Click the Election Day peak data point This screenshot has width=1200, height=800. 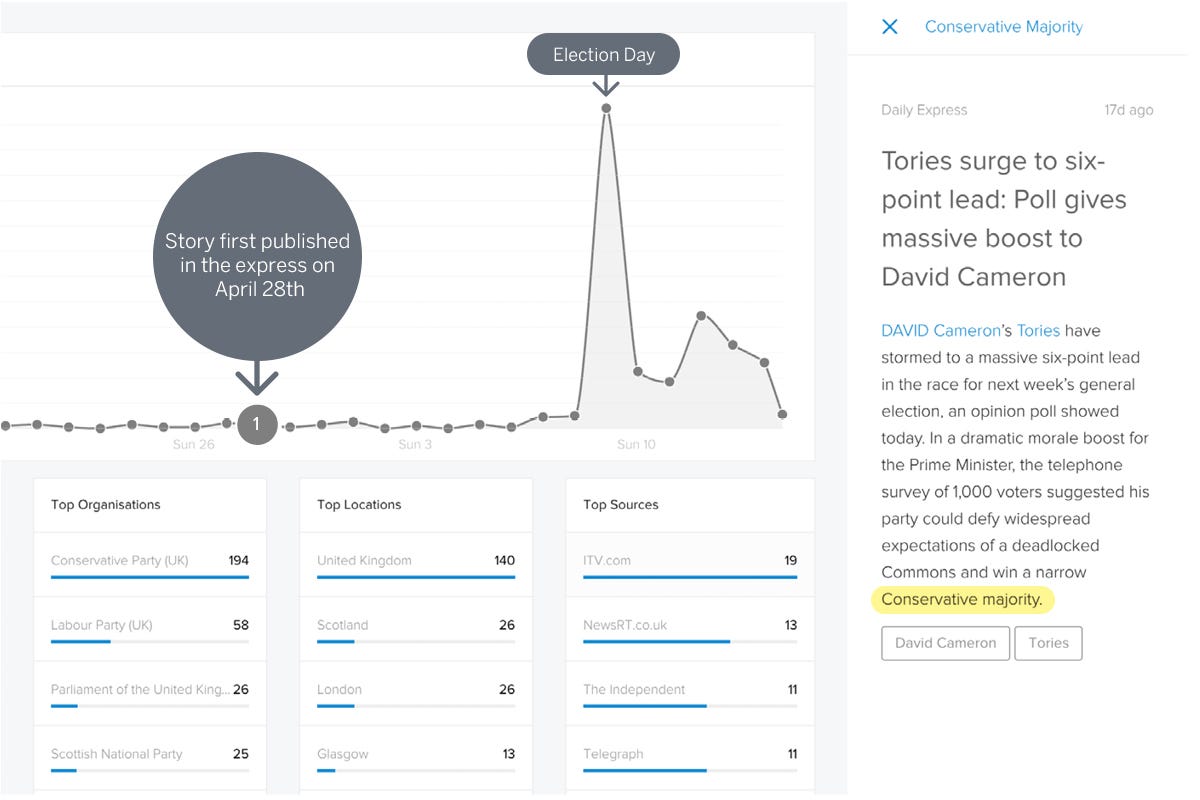click(606, 108)
